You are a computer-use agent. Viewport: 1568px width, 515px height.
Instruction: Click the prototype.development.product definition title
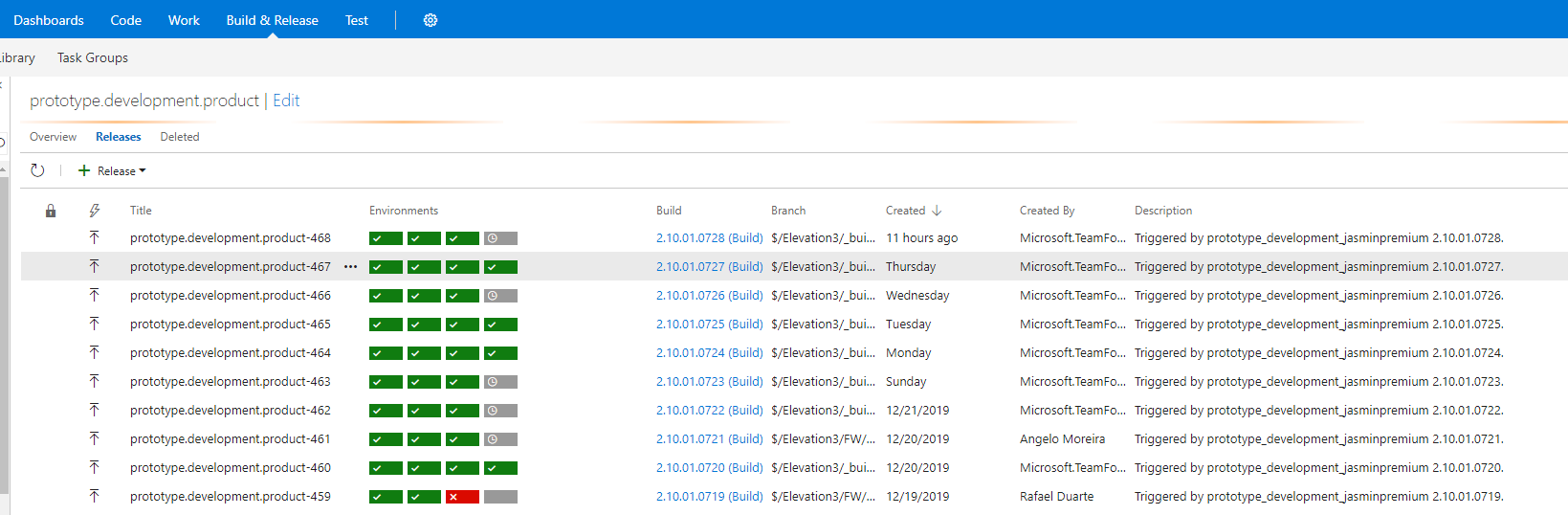pos(144,101)
